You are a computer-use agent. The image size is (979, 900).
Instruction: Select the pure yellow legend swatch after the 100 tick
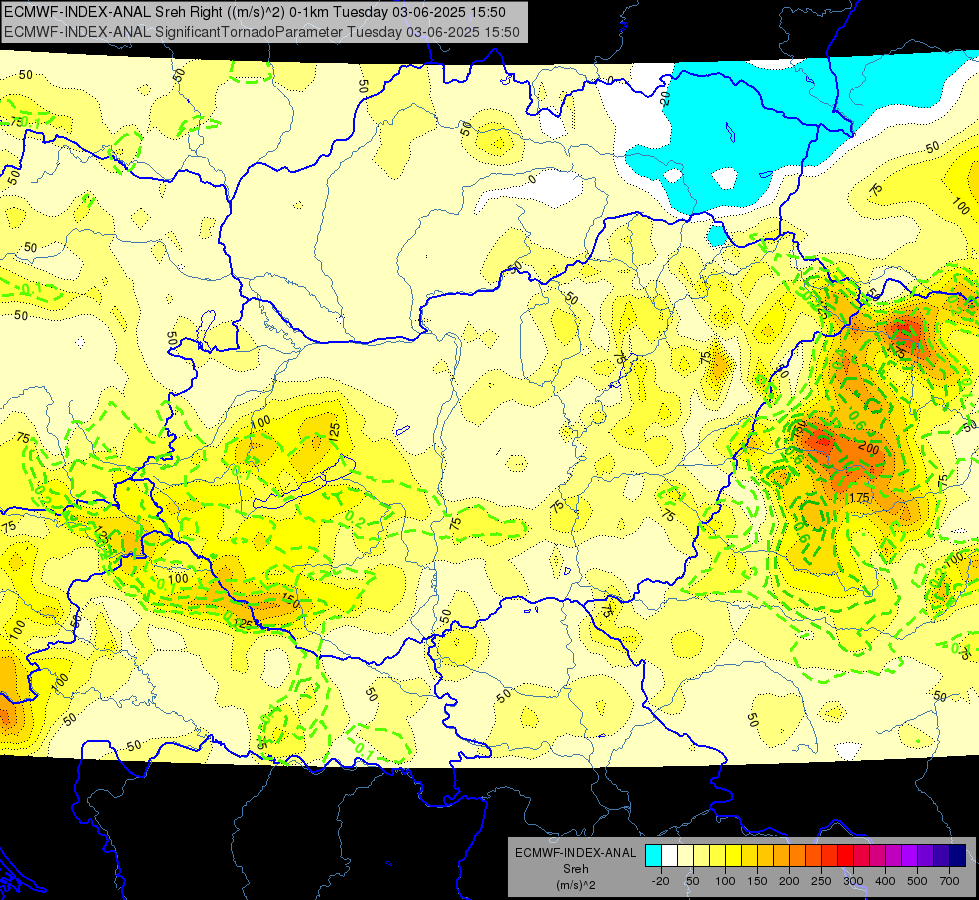click(734, 855)
